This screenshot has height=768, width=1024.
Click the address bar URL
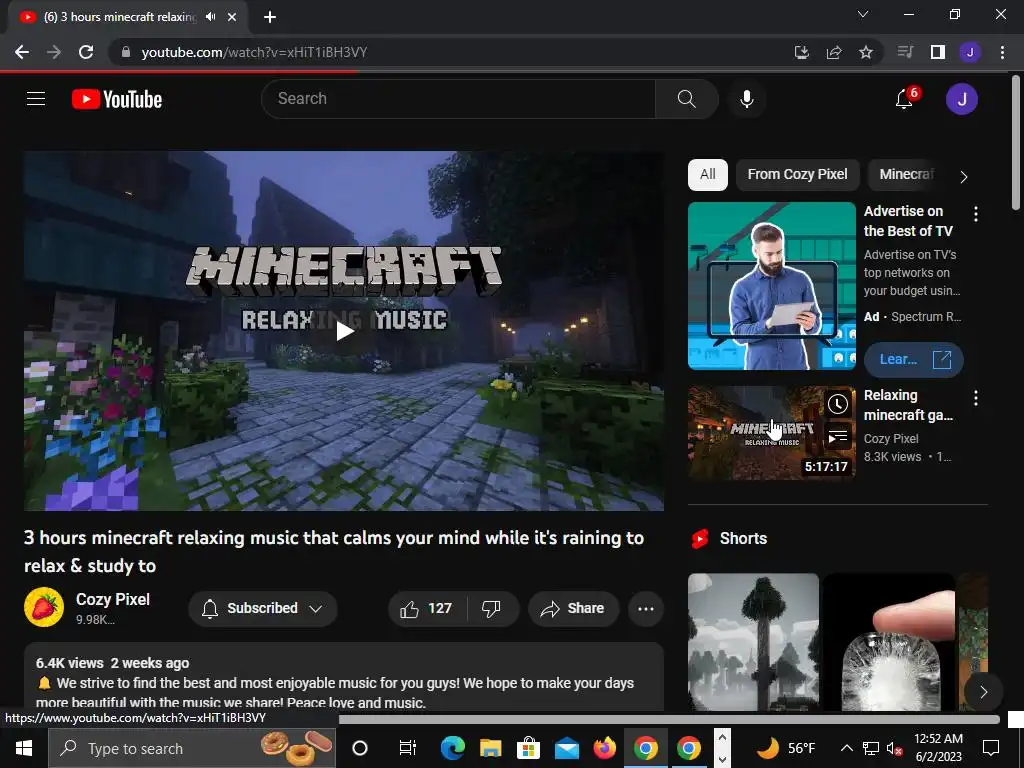click(x=254, y=52)
